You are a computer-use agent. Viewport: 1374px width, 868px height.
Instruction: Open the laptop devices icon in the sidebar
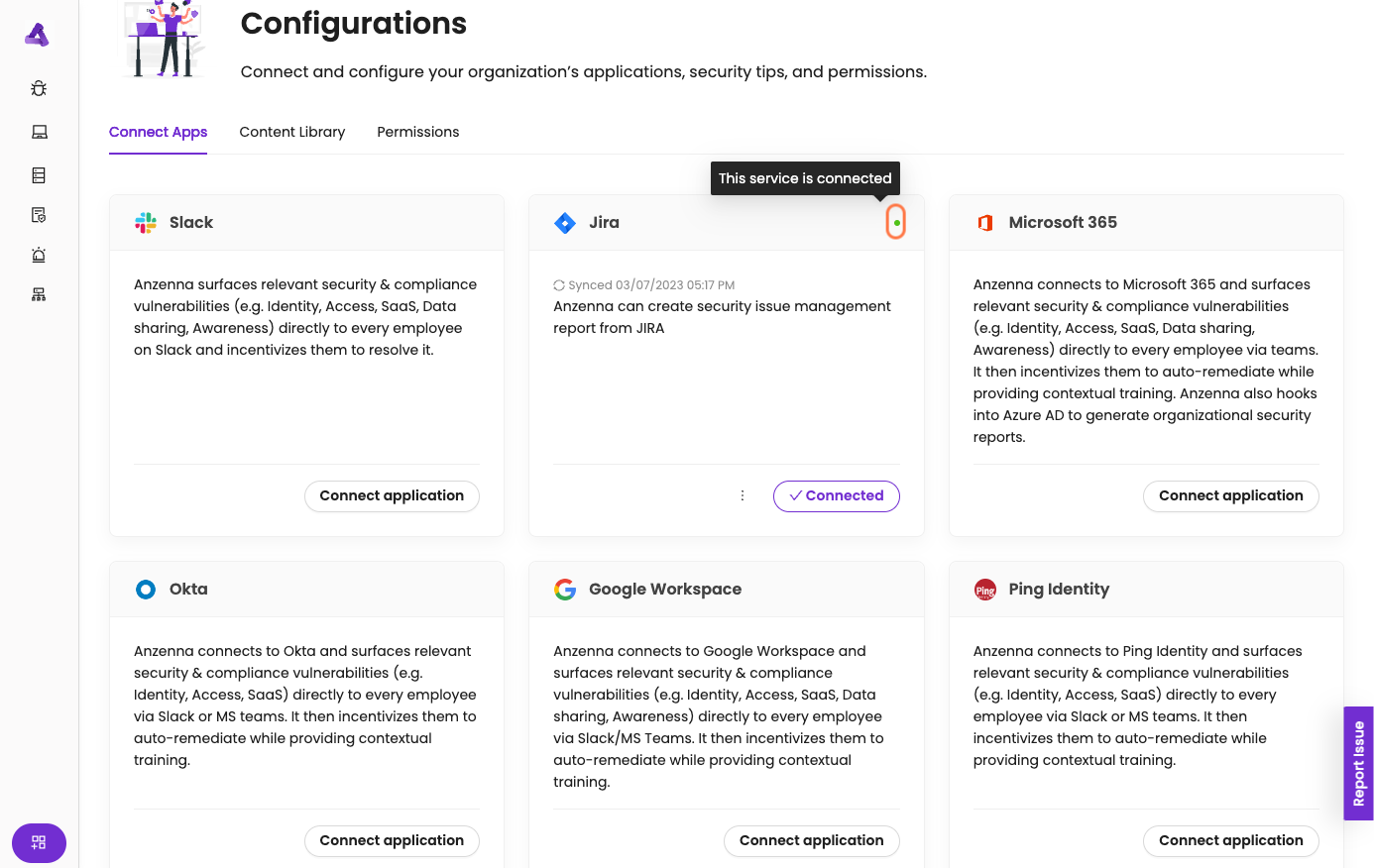click(x=39, y=132)
